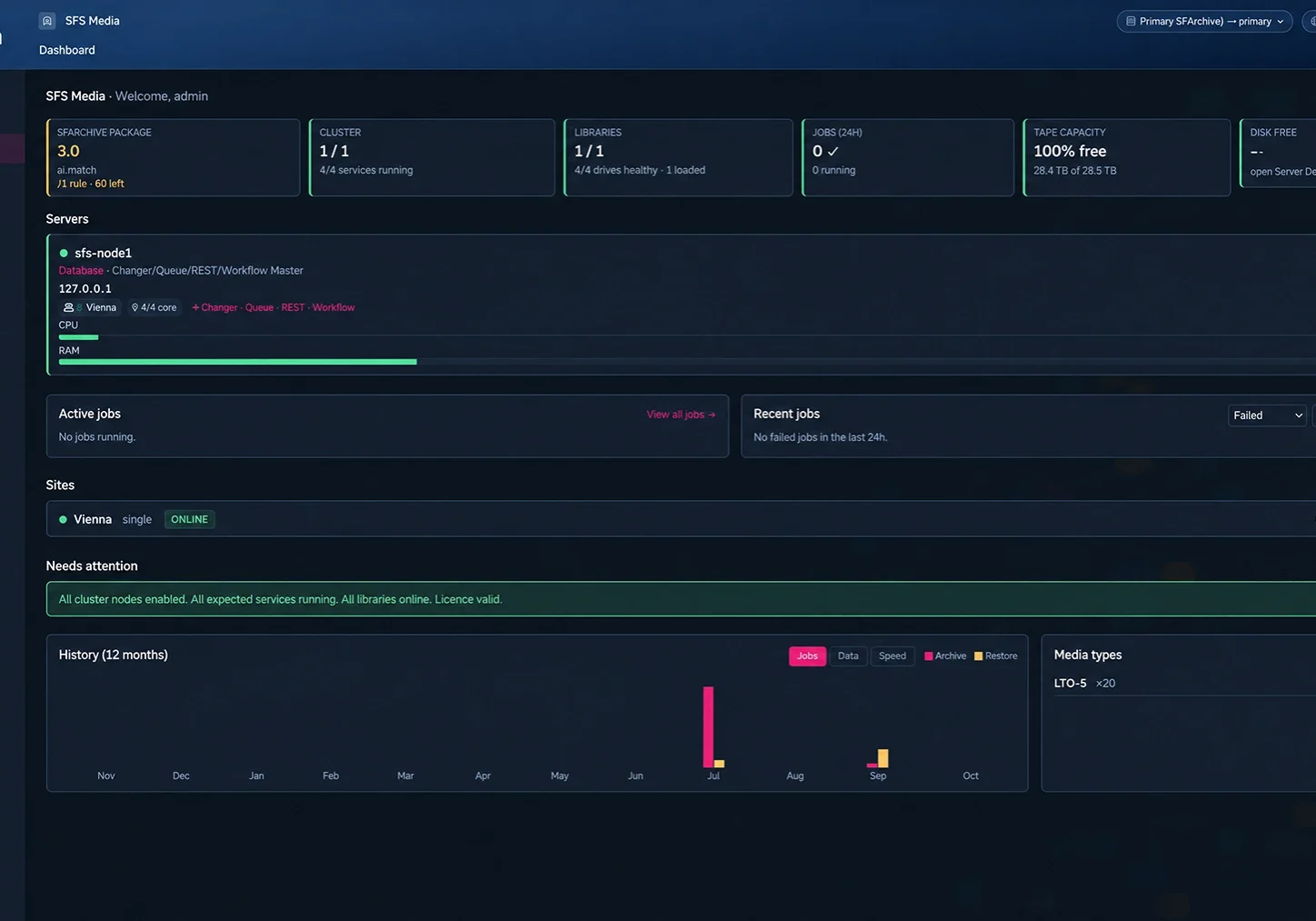Open the Dashboard tab in header
Viewport: 1316px width, 921px height.
pyautogui.click(x=67, y=50)
